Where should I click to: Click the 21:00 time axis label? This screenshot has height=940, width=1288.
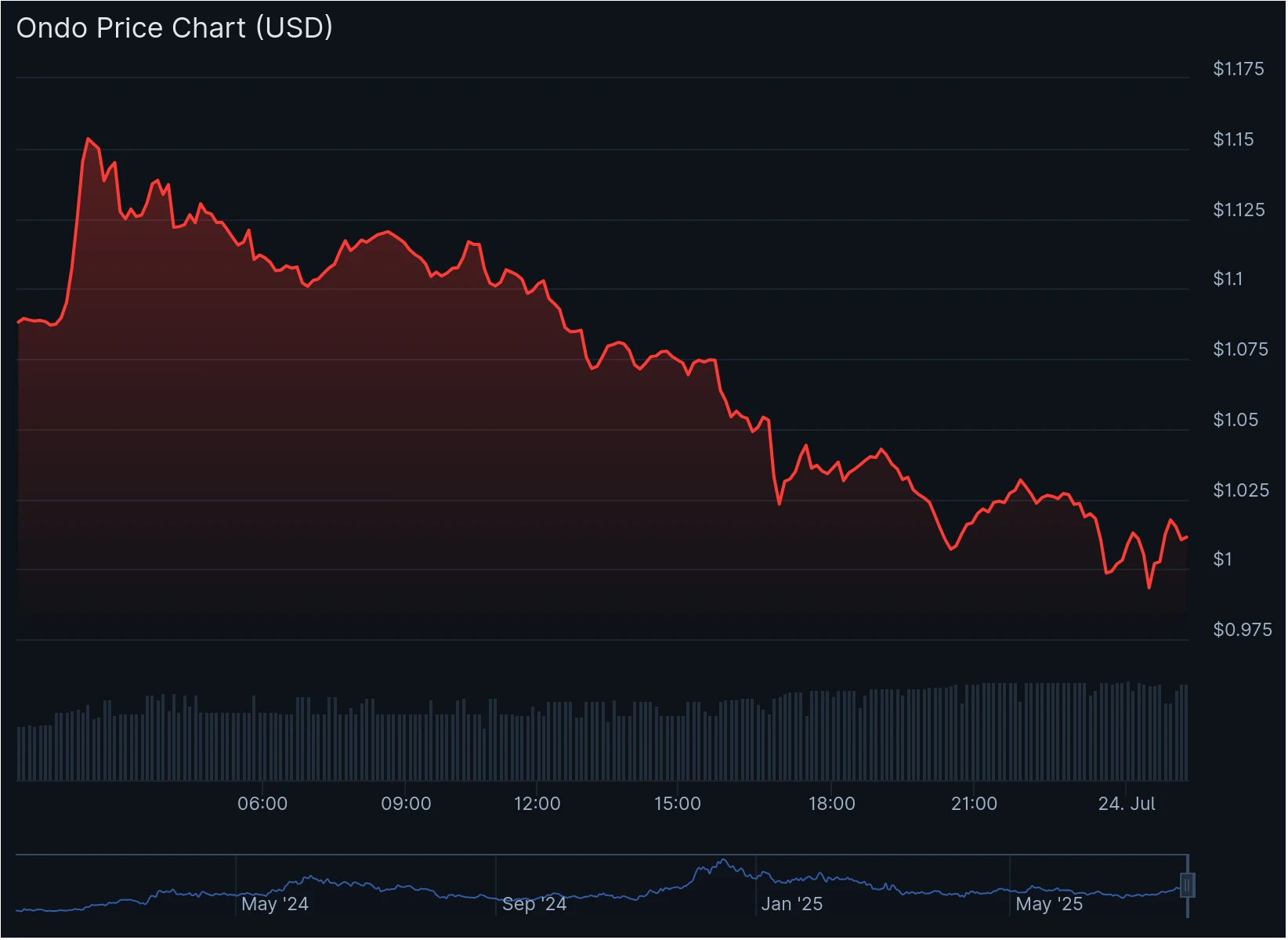click(x=974, y=804)
